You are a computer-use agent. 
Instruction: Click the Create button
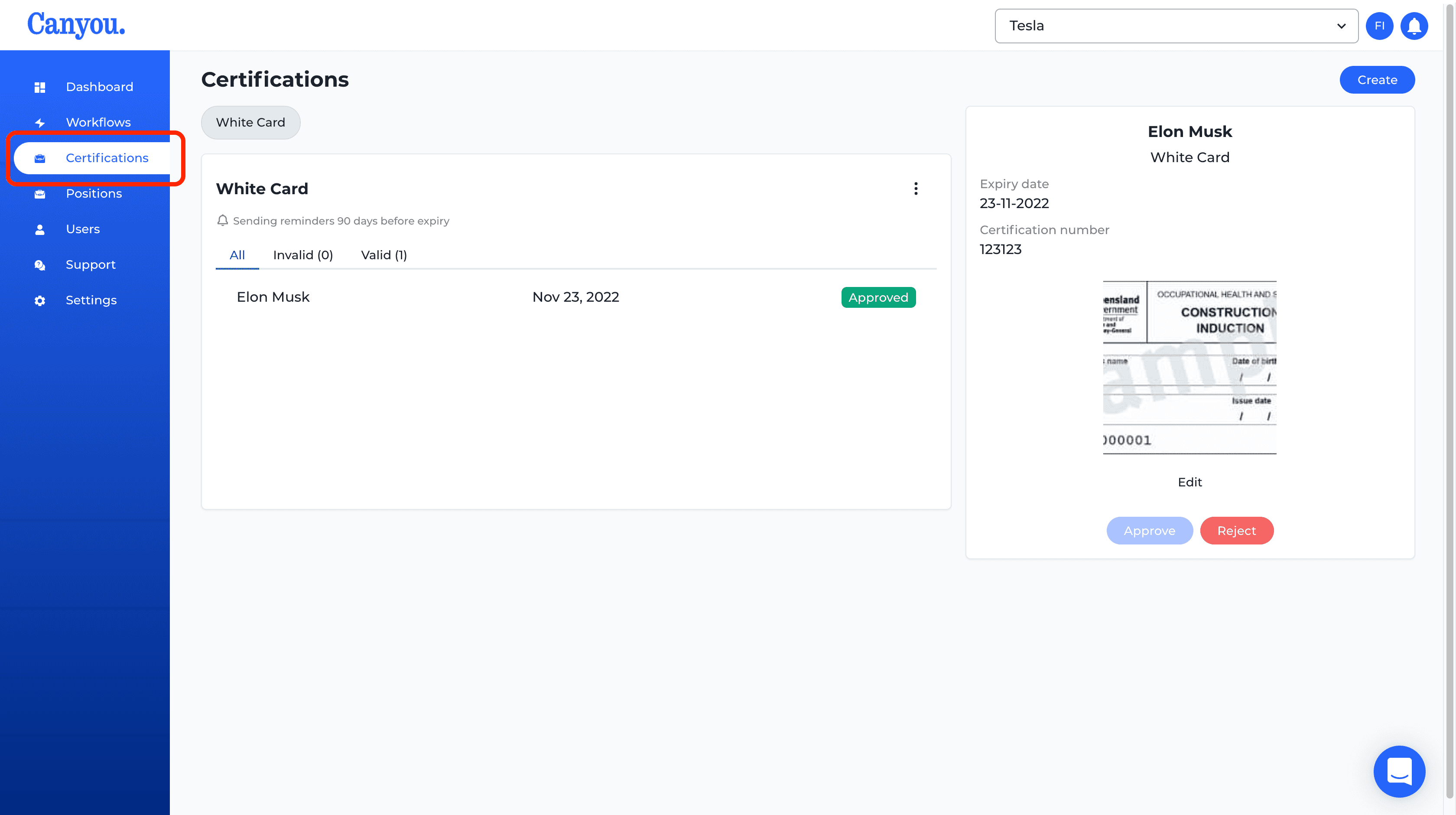point(1377,80)
